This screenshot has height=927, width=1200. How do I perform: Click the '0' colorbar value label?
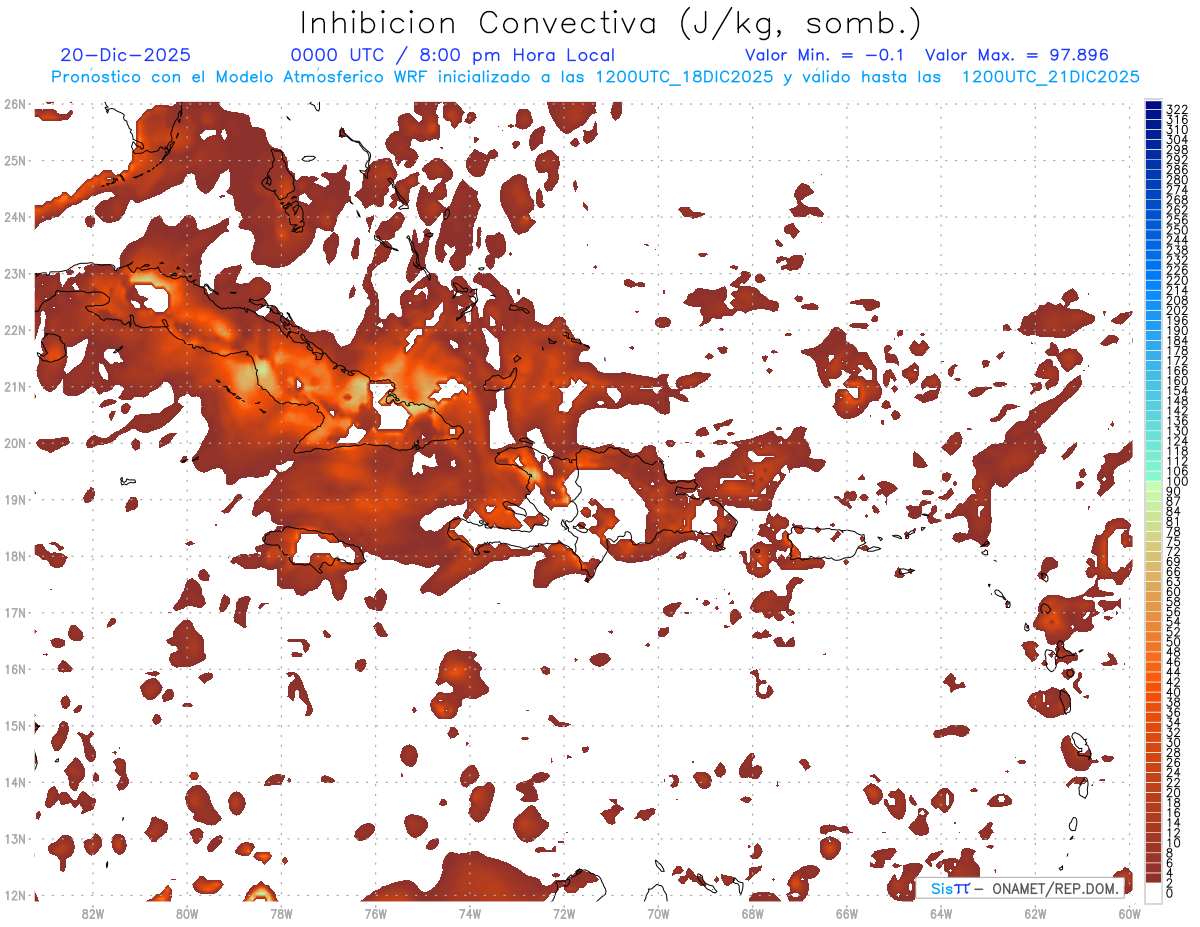click(x=1170, y=893)
